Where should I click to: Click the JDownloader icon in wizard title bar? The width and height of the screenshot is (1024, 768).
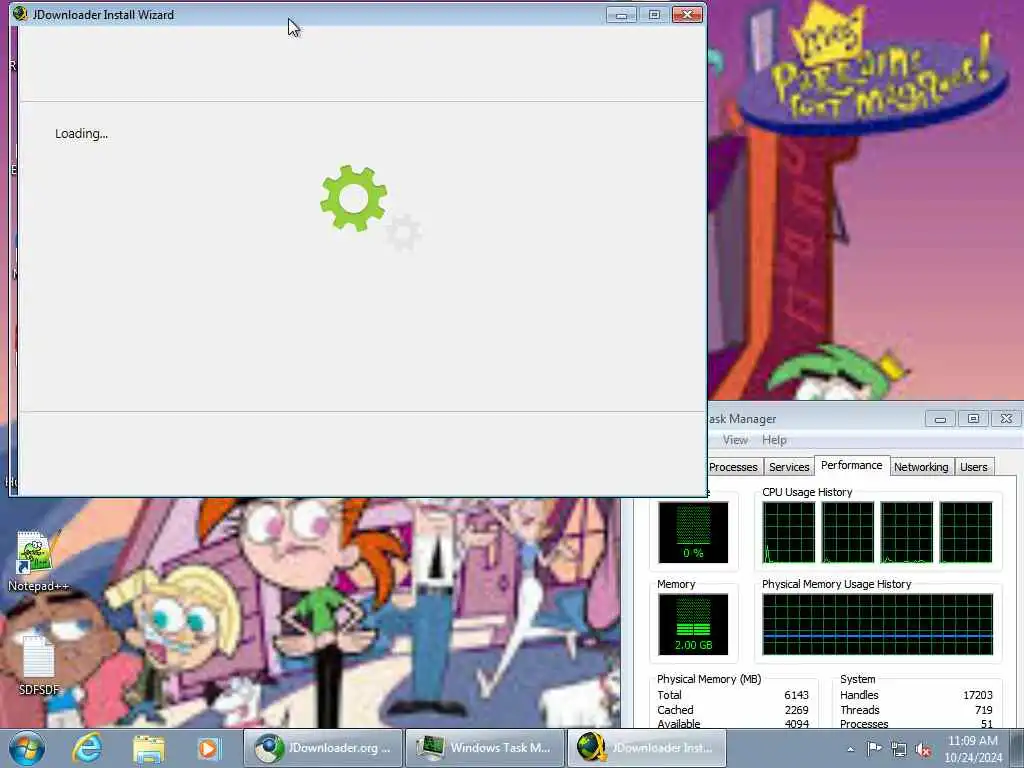(20, 14)
